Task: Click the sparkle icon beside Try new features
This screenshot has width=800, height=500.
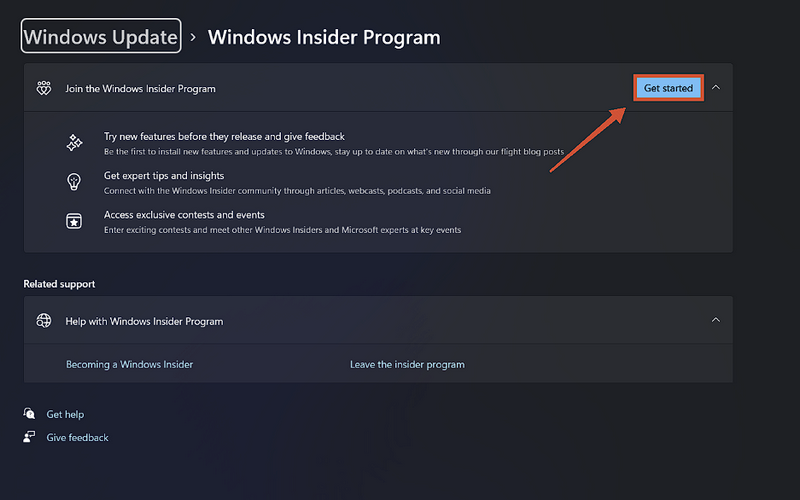Action: coord(74,143)
